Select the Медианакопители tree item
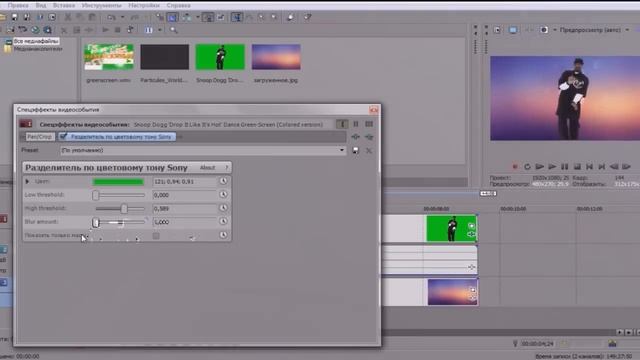 click(x=38, y=49)
